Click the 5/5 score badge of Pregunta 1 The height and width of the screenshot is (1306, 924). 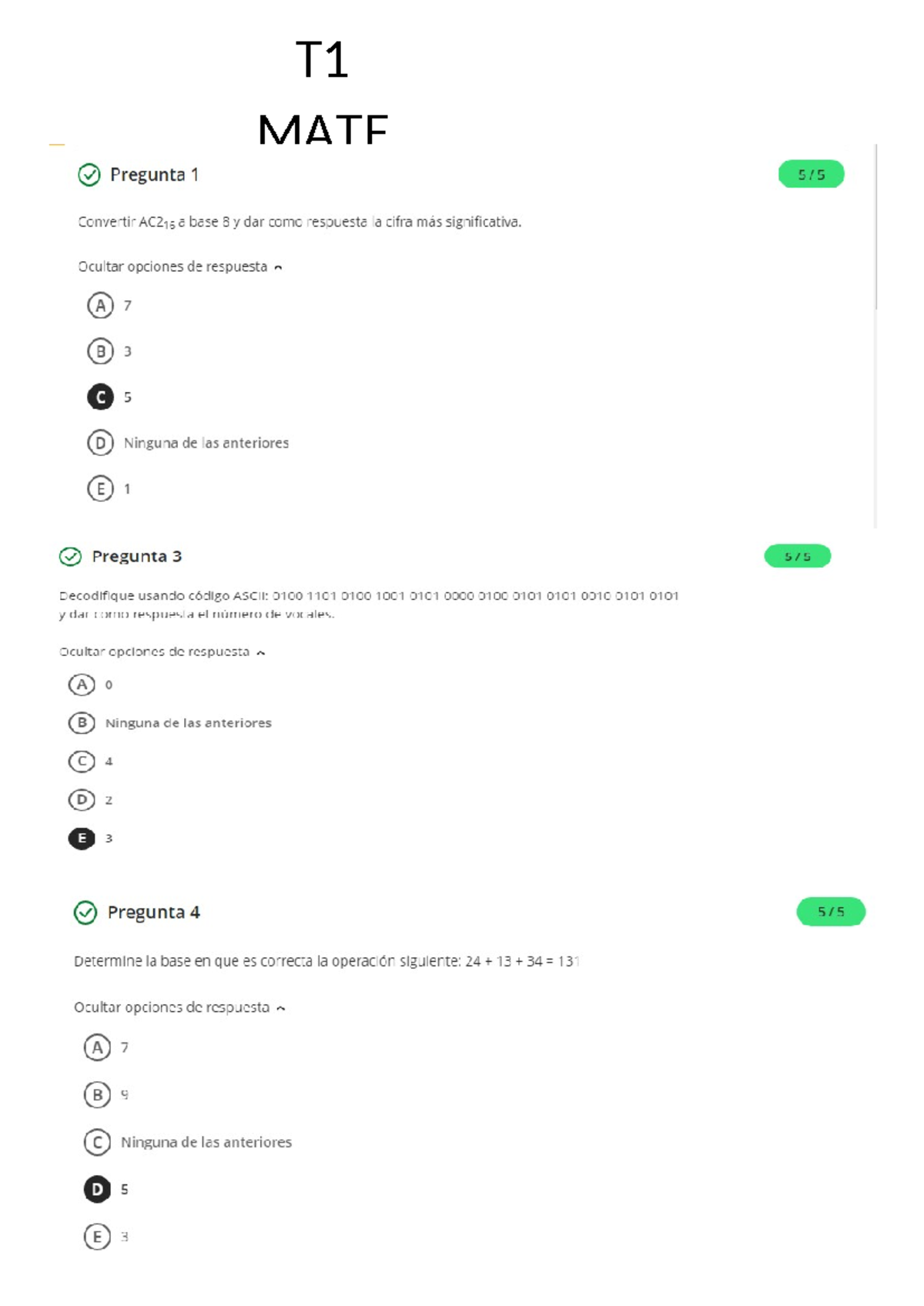810,175
